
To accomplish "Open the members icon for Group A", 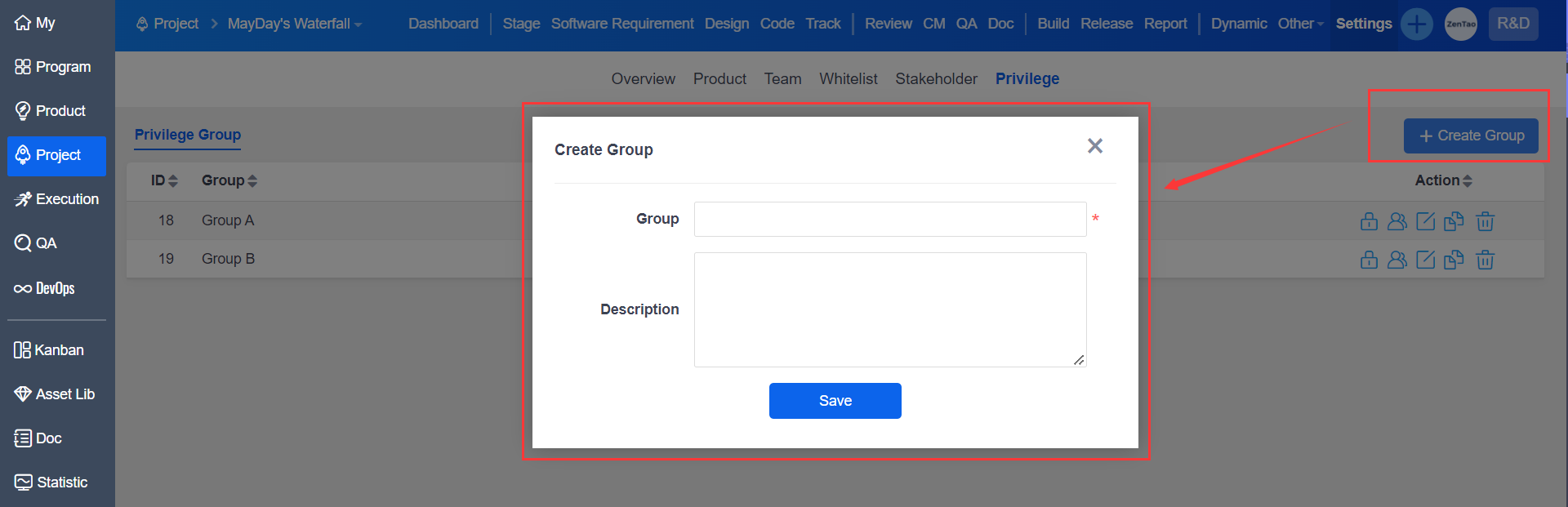I will (1397, 221).
